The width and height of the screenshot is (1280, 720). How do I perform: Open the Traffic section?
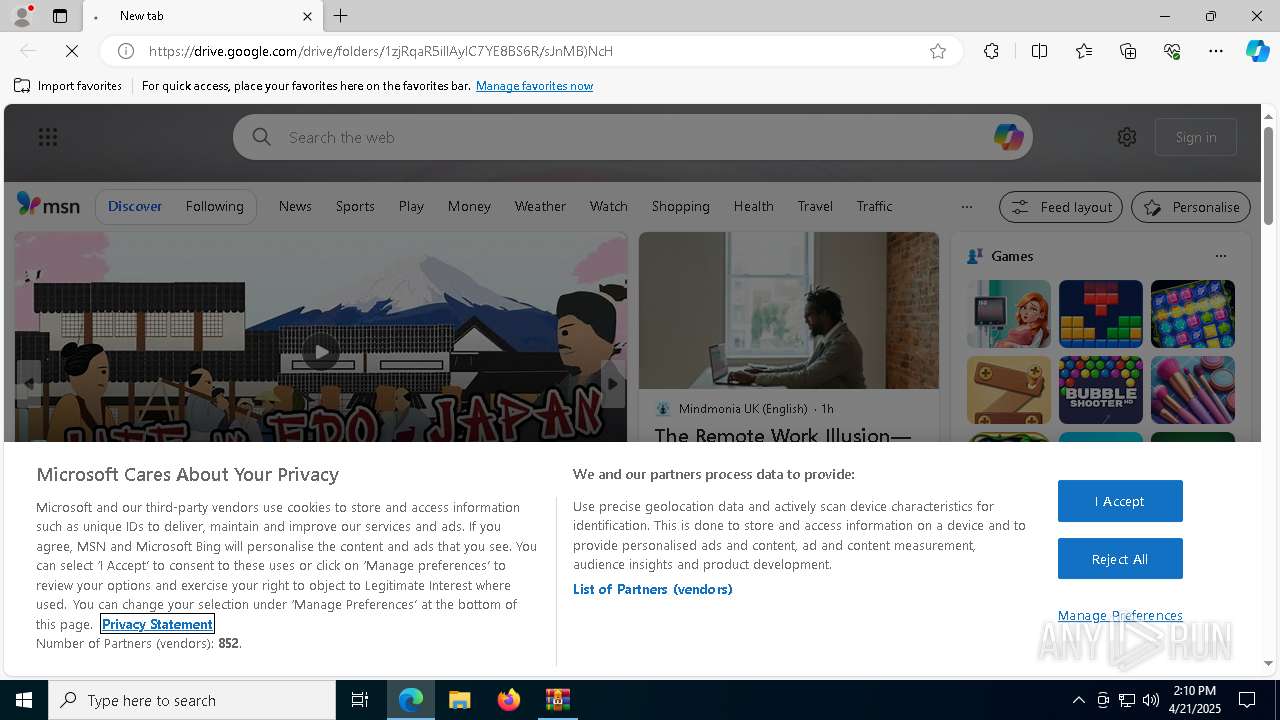tap(874, 206)
